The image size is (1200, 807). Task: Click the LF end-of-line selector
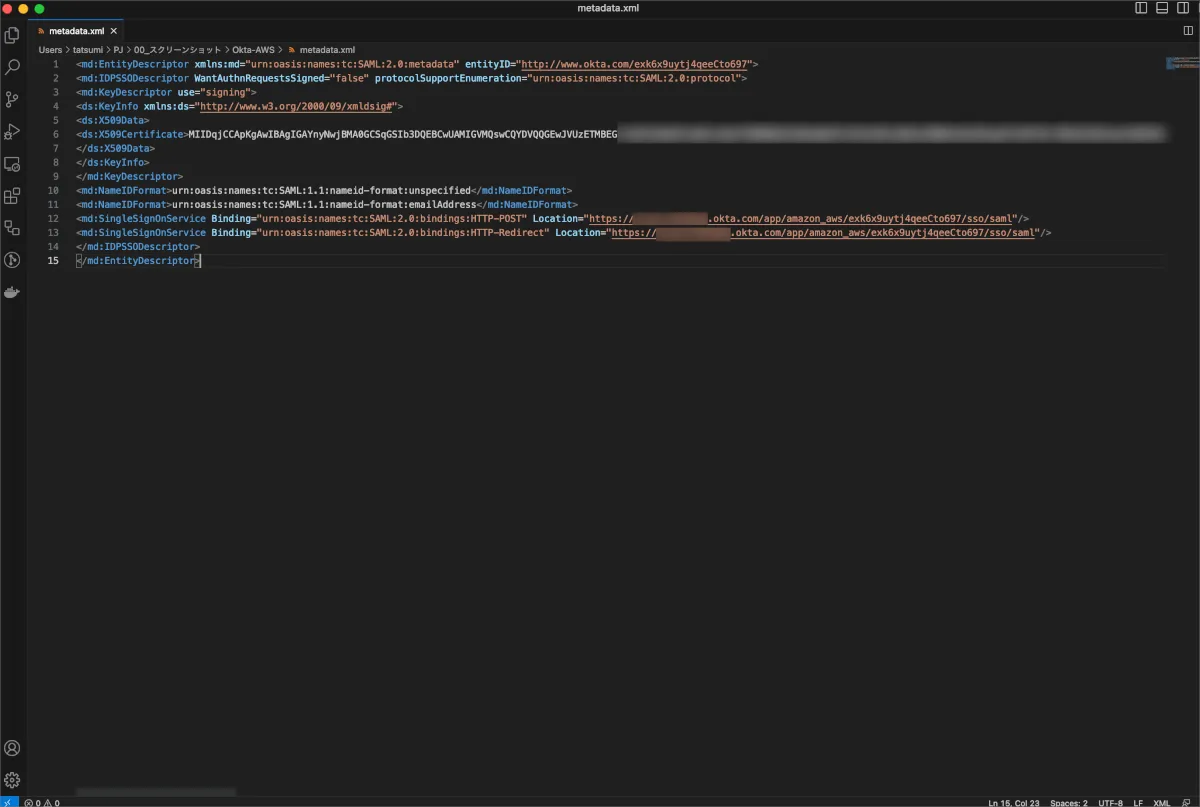(x=1138, y=802)
